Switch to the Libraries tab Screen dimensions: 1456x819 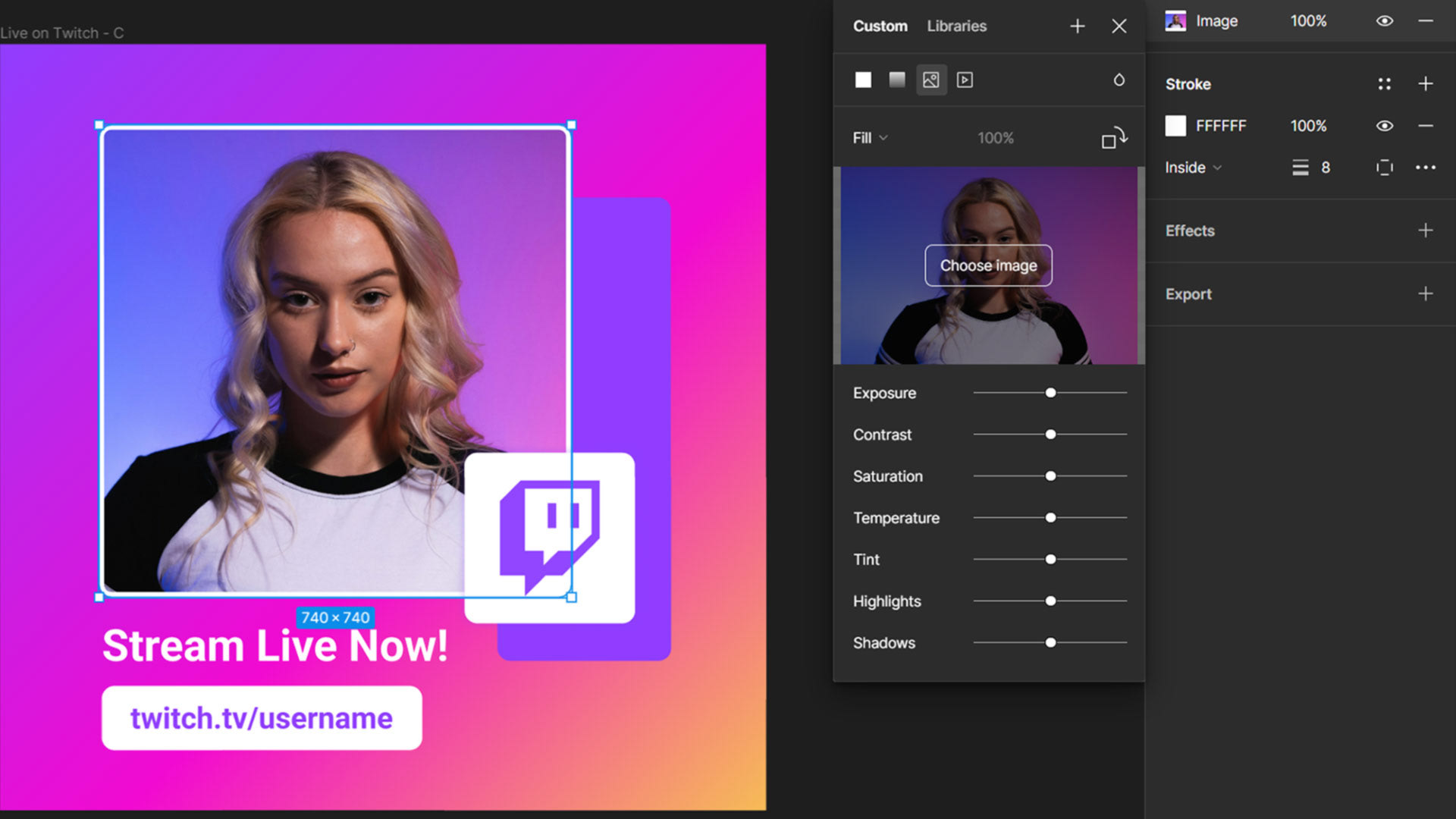[956, 26]
